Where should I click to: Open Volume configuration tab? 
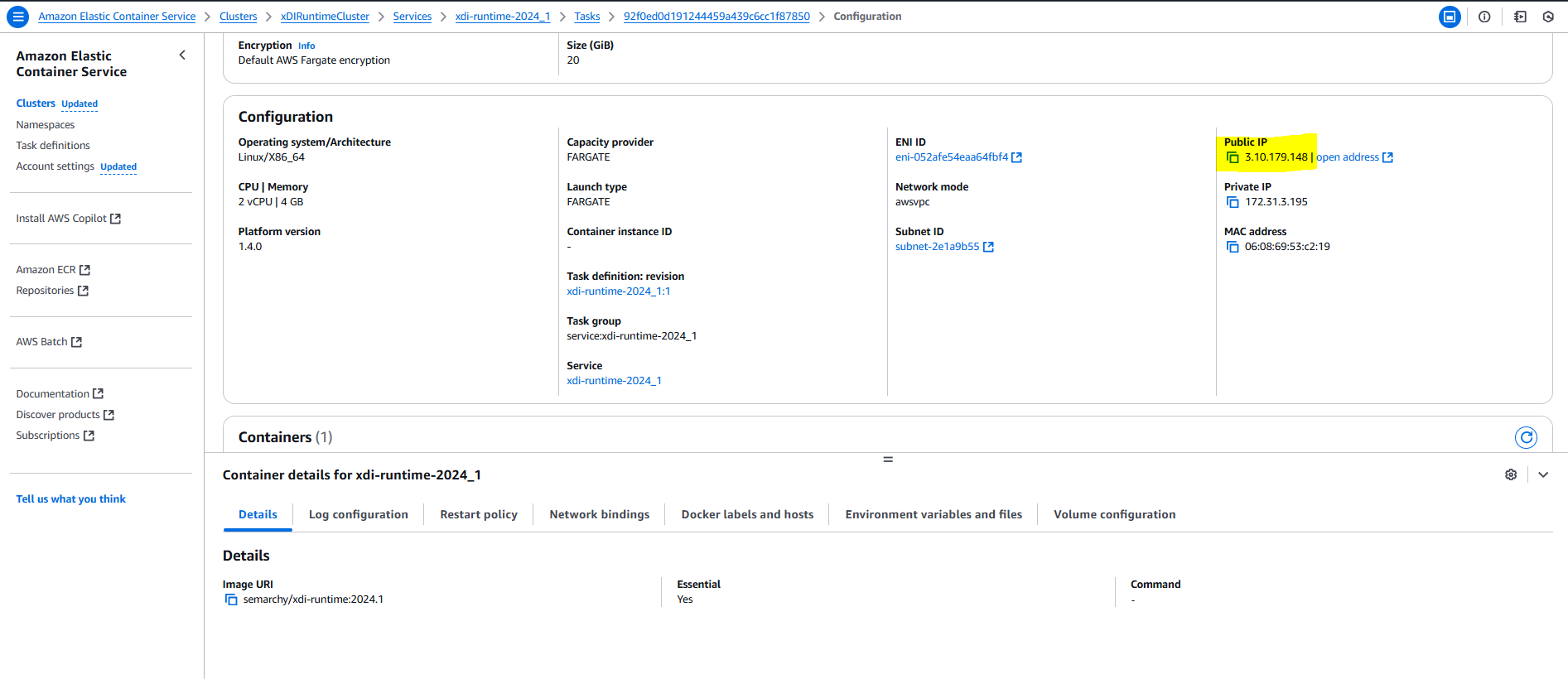pos(1115,514)
